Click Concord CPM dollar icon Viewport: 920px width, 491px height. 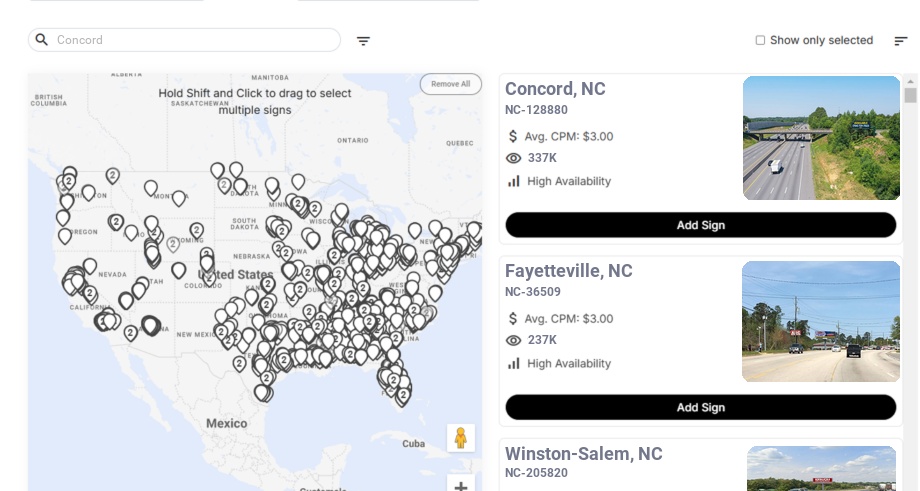tap(514, 136)
